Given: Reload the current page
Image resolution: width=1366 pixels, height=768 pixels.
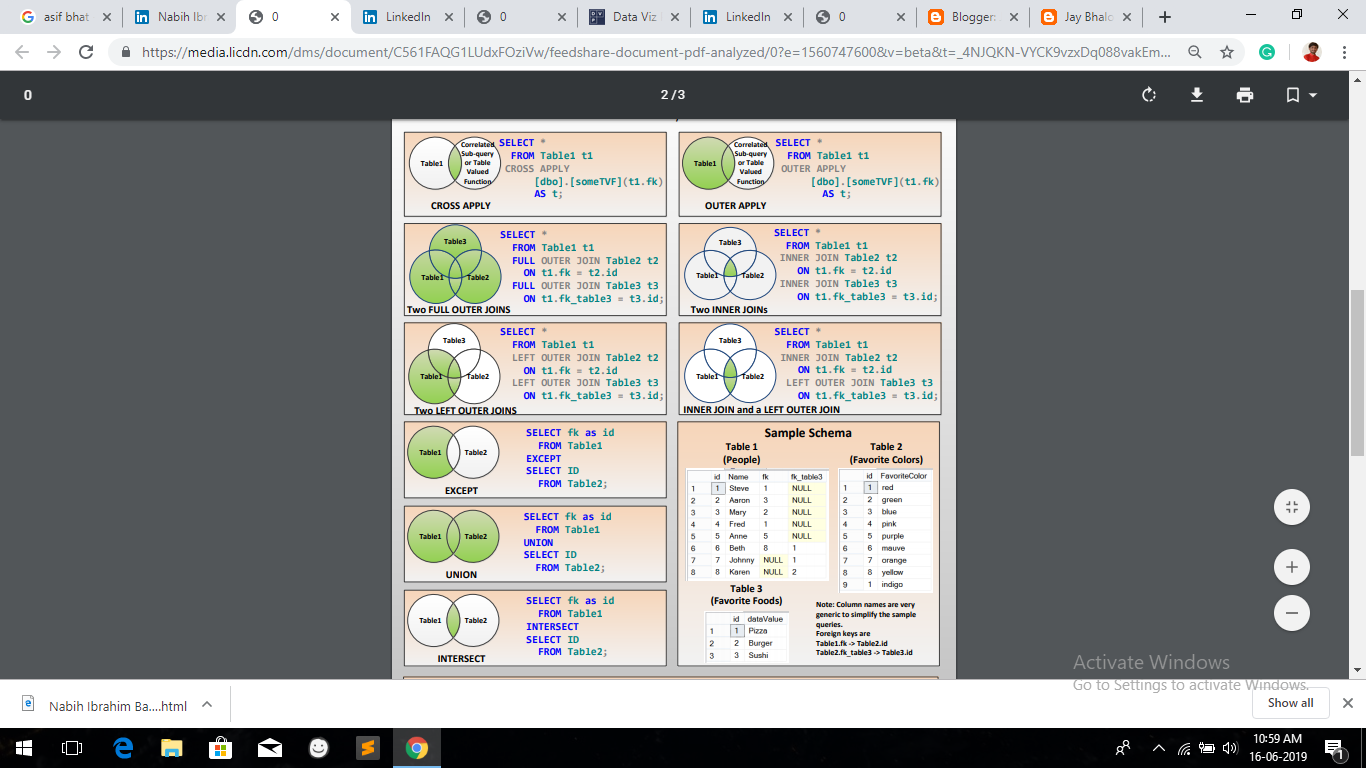Looking at the screenshot, I should click(x=86, y=52).
